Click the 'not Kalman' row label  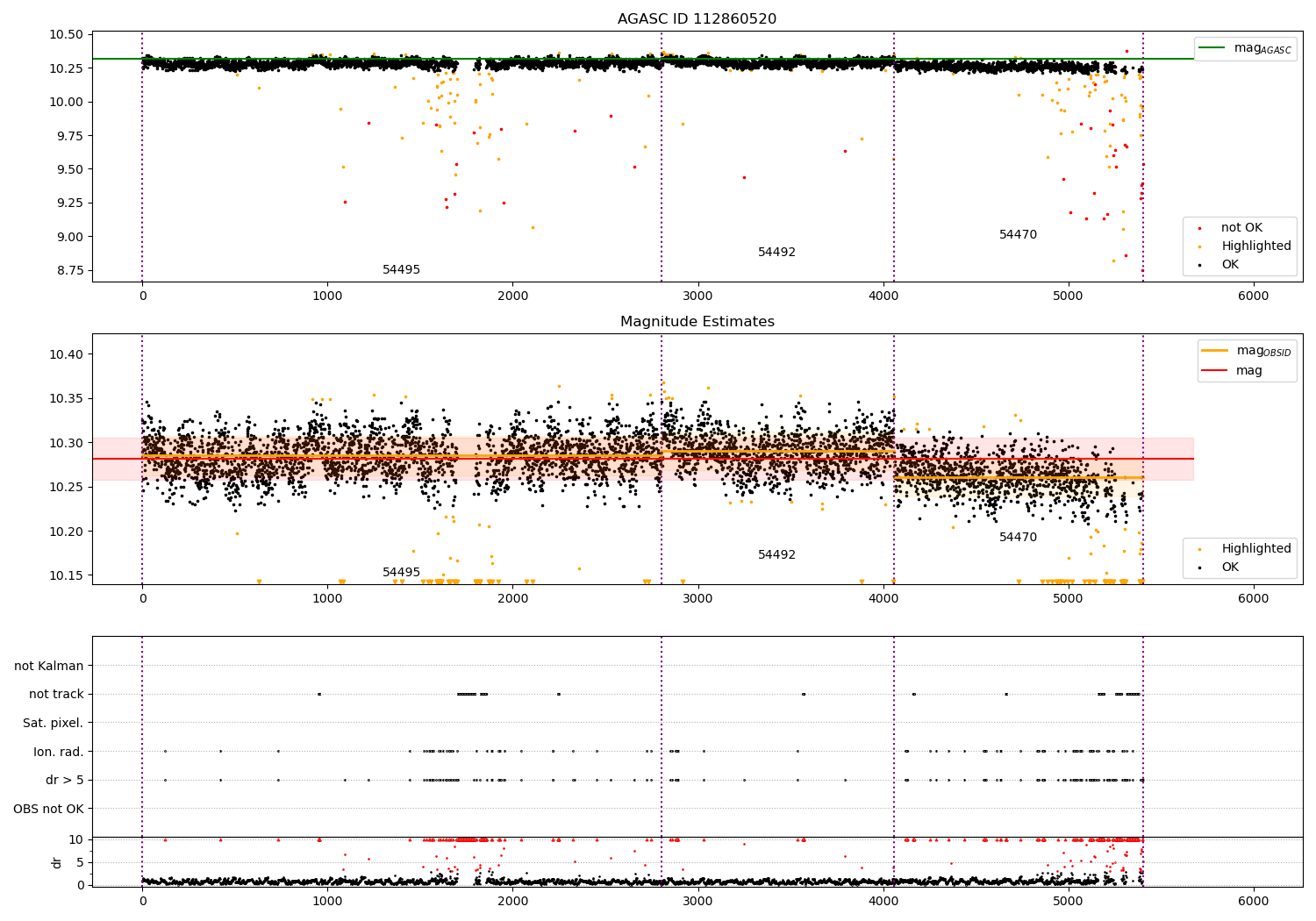[x=49, y=666]
